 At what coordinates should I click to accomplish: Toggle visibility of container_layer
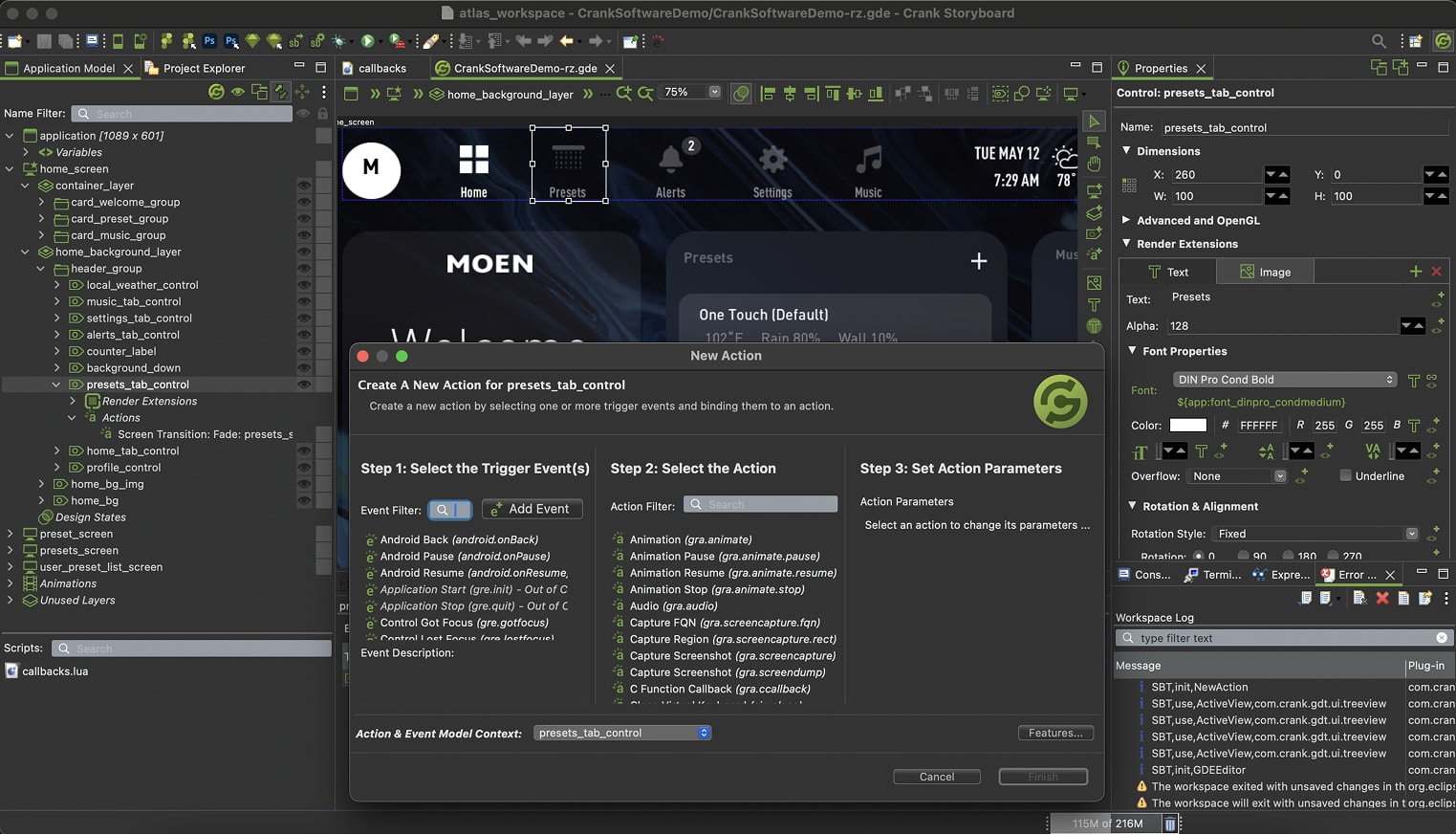(304, 186)
